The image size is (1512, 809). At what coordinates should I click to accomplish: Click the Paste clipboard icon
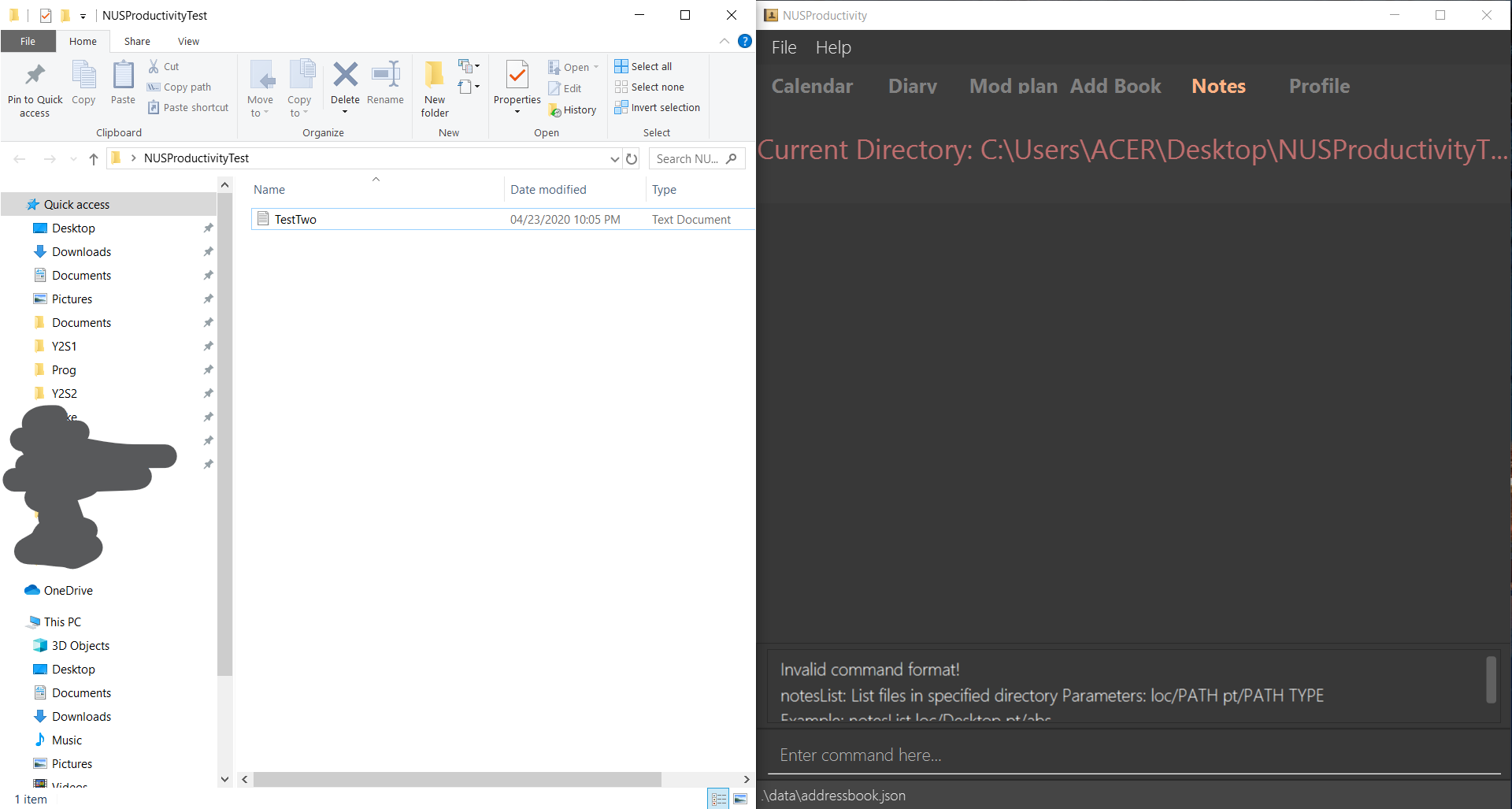click(x=123, y=76)
